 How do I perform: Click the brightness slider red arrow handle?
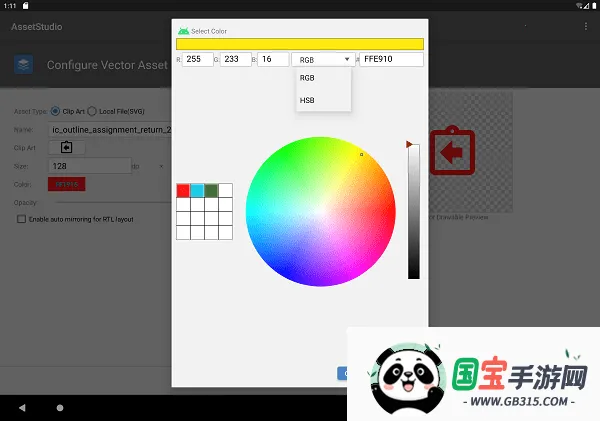click(409, 144)
